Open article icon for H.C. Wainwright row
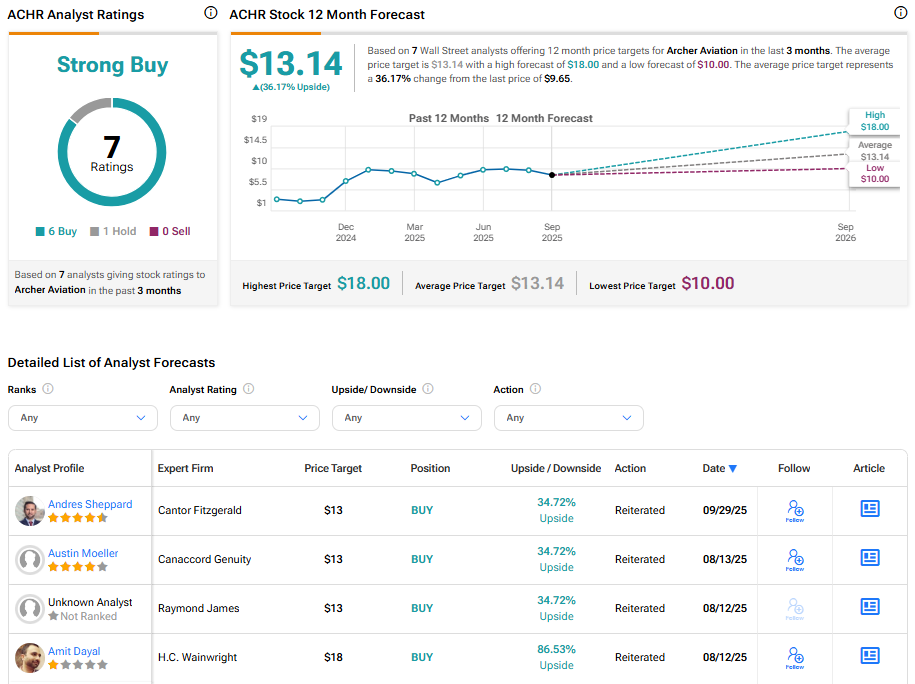The image size is (915, 684). pyautogui.click(x=870, y=656)
